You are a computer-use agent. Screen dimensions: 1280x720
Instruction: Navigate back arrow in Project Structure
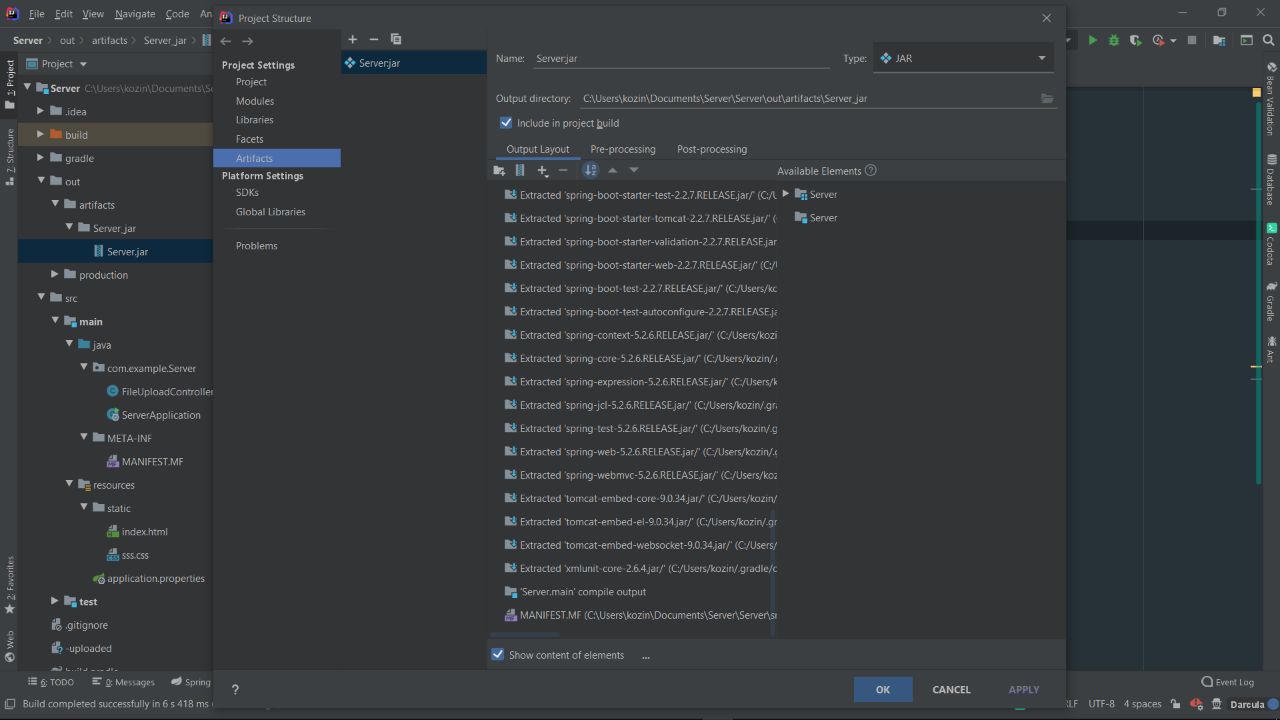[226, 41]
